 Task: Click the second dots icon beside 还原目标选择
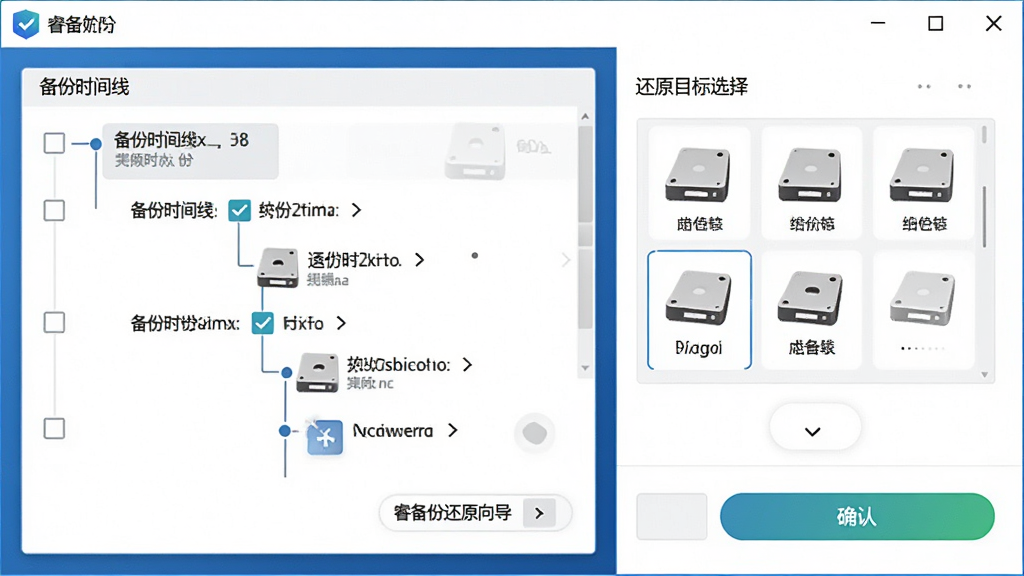pyautogui.click(x=965, y=86)
